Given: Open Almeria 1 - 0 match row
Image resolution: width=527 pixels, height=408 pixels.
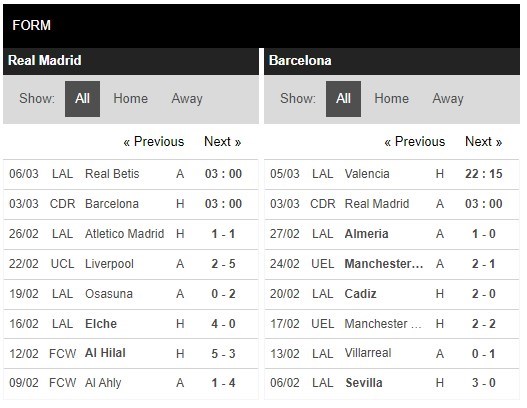Looking at the screenshot, I should click(392, 234).
